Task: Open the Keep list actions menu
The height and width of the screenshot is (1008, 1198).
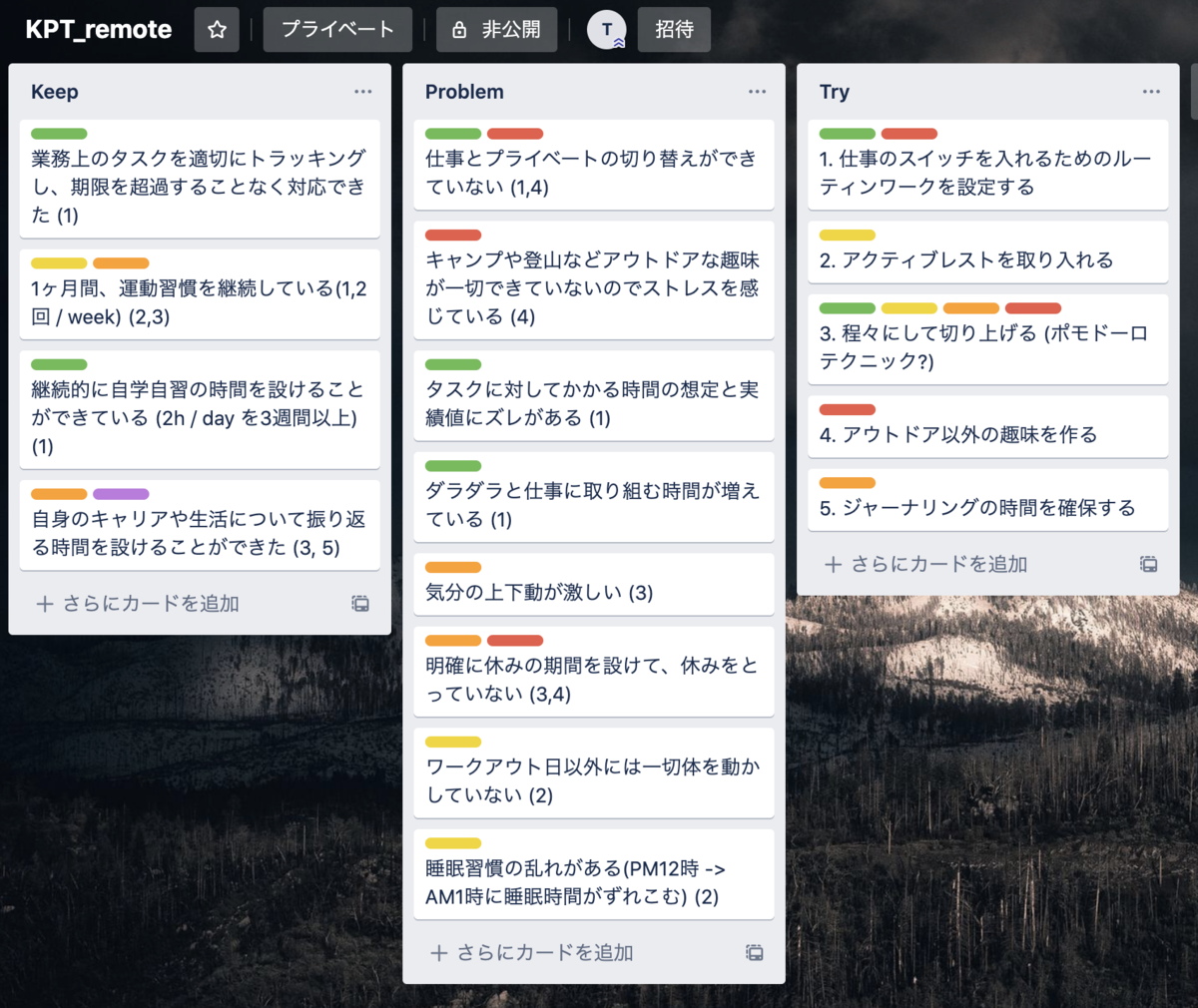Action: click(363, 92)
